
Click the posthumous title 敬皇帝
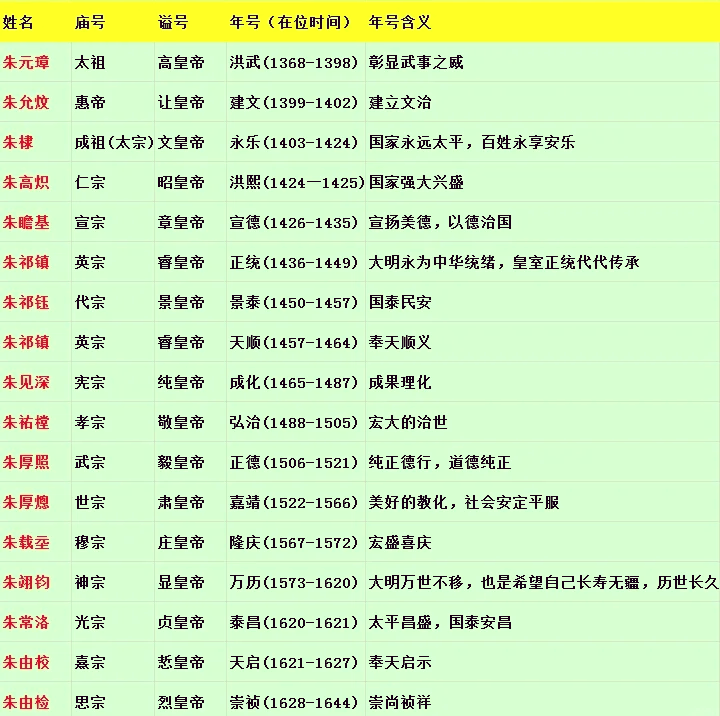181,422
